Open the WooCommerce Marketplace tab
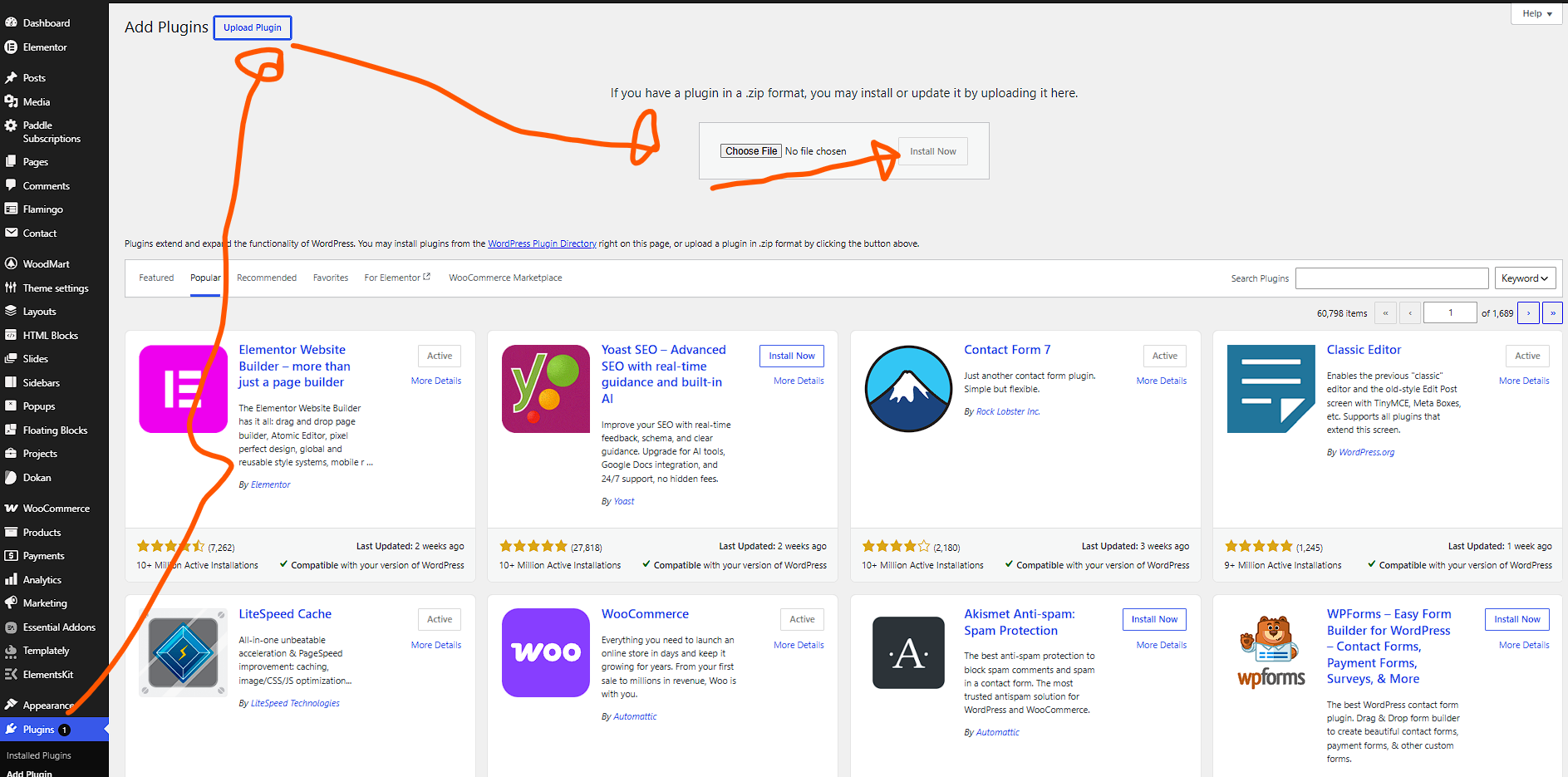Viewport: 1568px width, 777px height. point(505,278)
